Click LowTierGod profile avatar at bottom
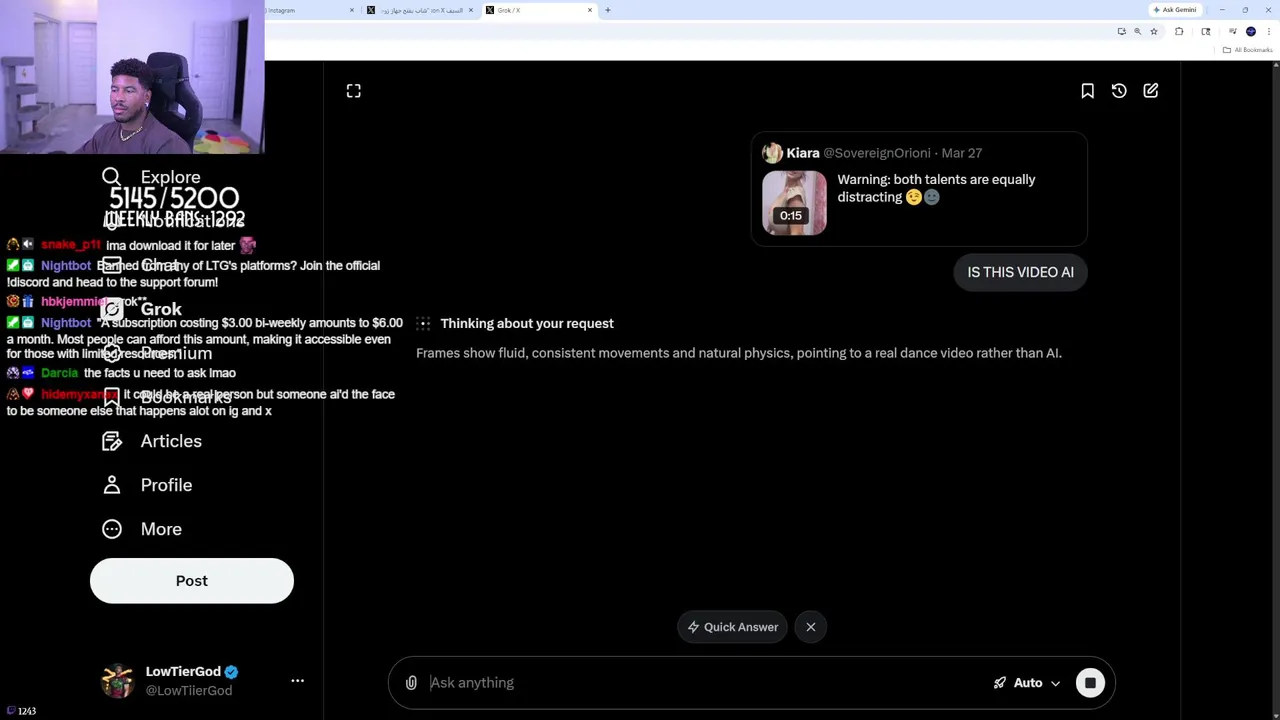1280x720 pixels. pyautogui.click(x=117, y=680)
